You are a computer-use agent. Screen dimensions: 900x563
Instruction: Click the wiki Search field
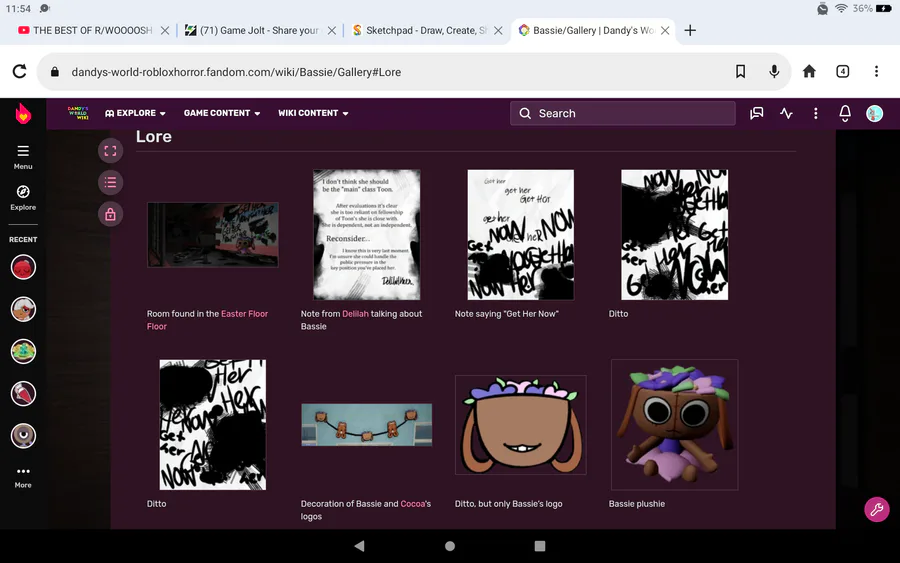pos(623,113)
